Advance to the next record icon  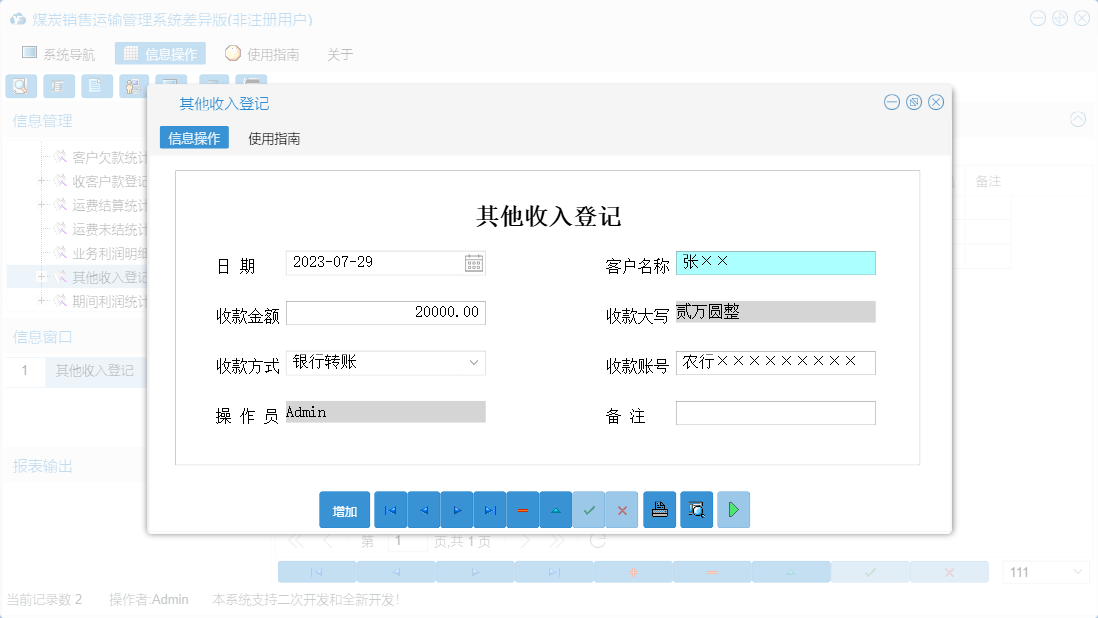tap(457, 509)
